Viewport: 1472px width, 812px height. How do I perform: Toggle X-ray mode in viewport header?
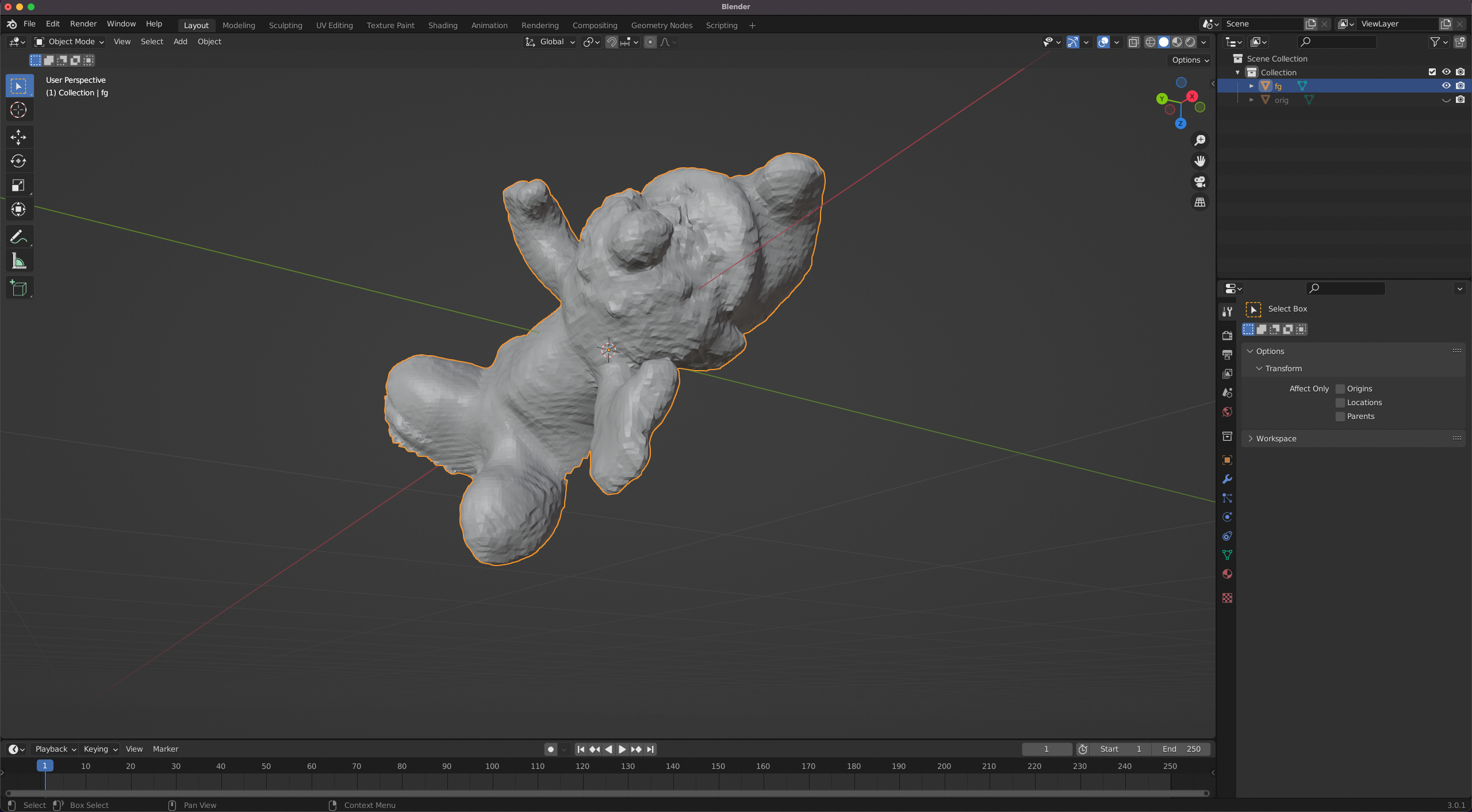(x=1133, y=42)
